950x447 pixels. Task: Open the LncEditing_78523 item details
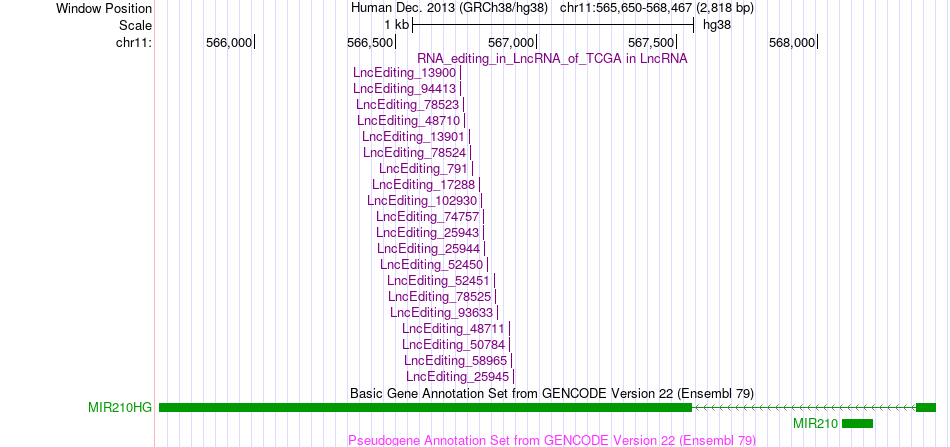click(407, 105)
